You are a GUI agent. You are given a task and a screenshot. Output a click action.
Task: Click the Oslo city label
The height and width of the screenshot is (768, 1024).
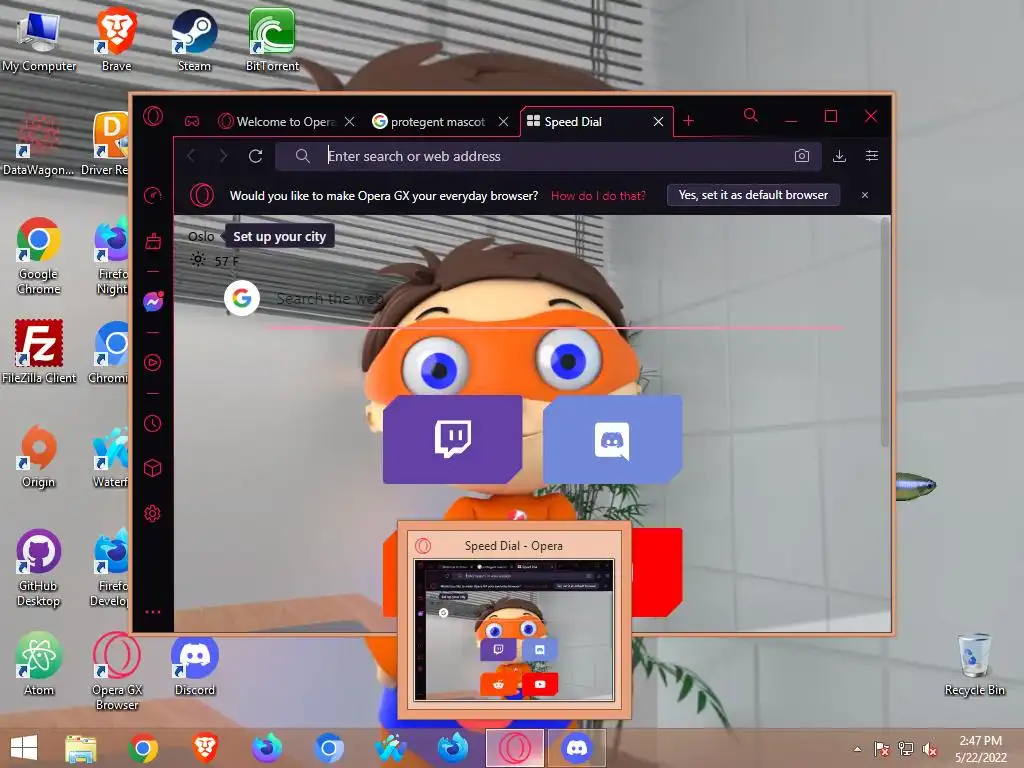coord(201,236)
